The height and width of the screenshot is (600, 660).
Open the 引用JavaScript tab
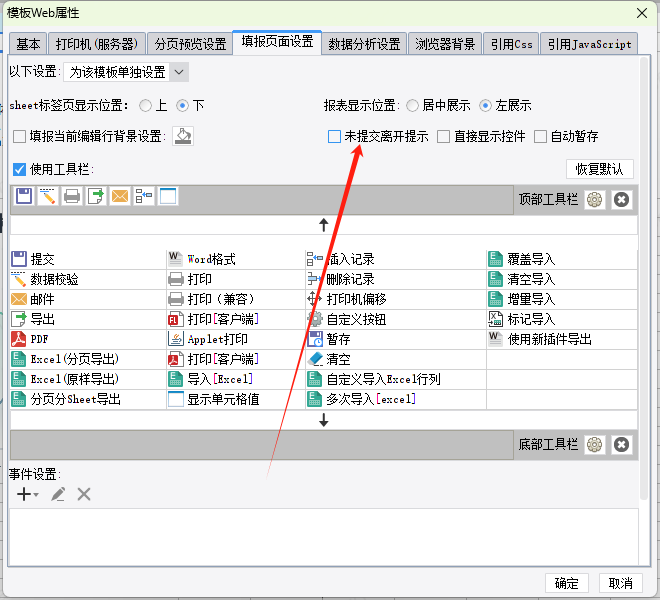(590, 44)
